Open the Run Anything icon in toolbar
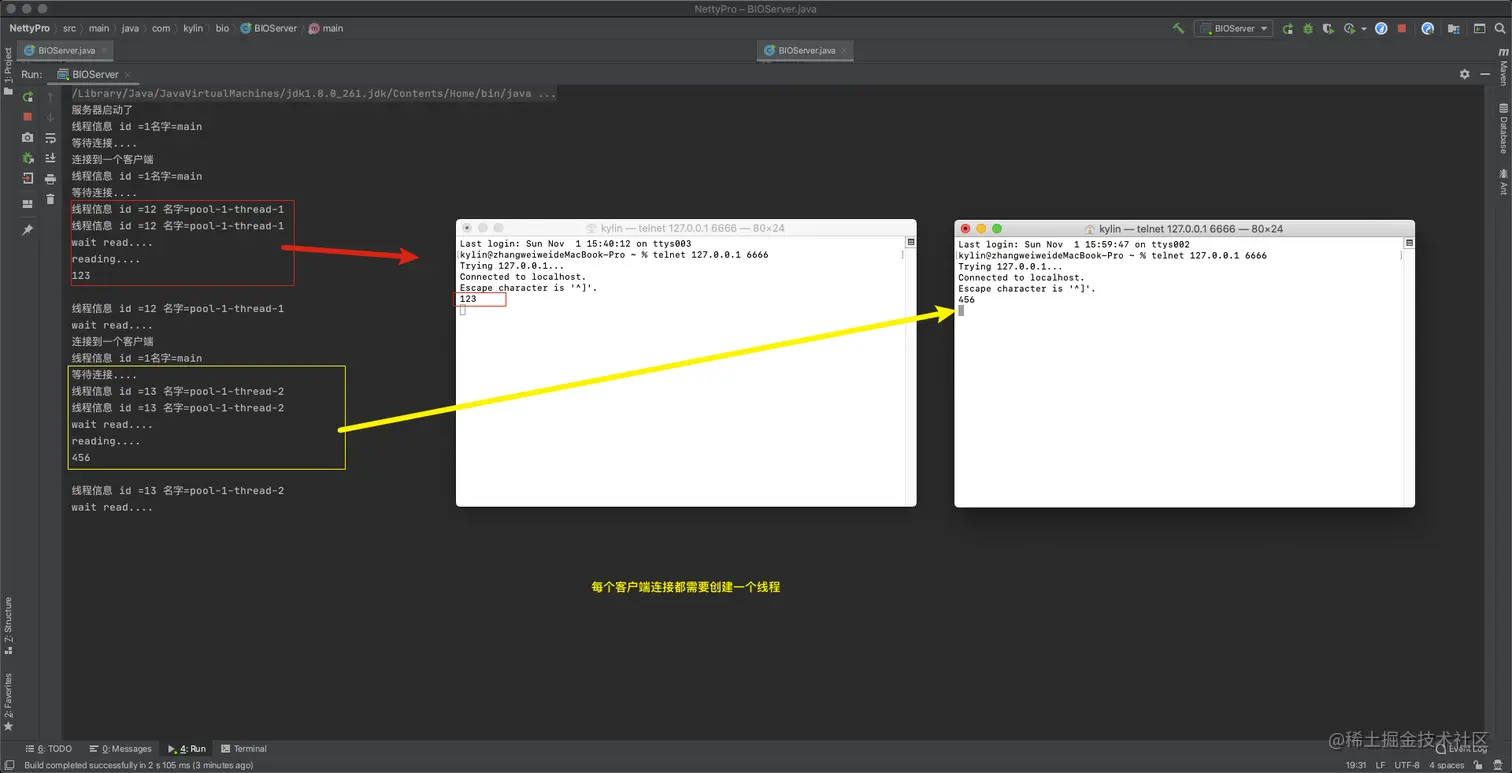The image size is (1512, 773). tap(1479, 29)
